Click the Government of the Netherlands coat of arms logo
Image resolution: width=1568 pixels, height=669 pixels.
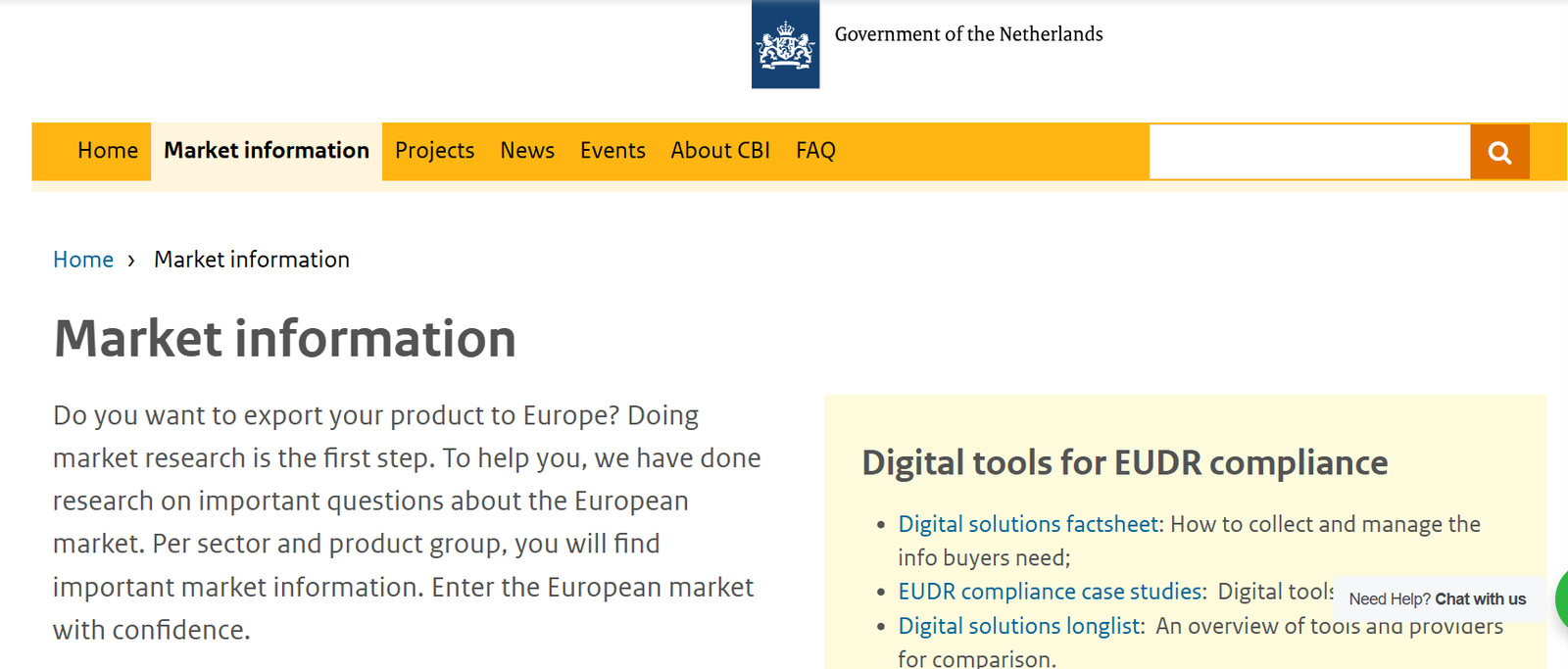coord(785,45)
